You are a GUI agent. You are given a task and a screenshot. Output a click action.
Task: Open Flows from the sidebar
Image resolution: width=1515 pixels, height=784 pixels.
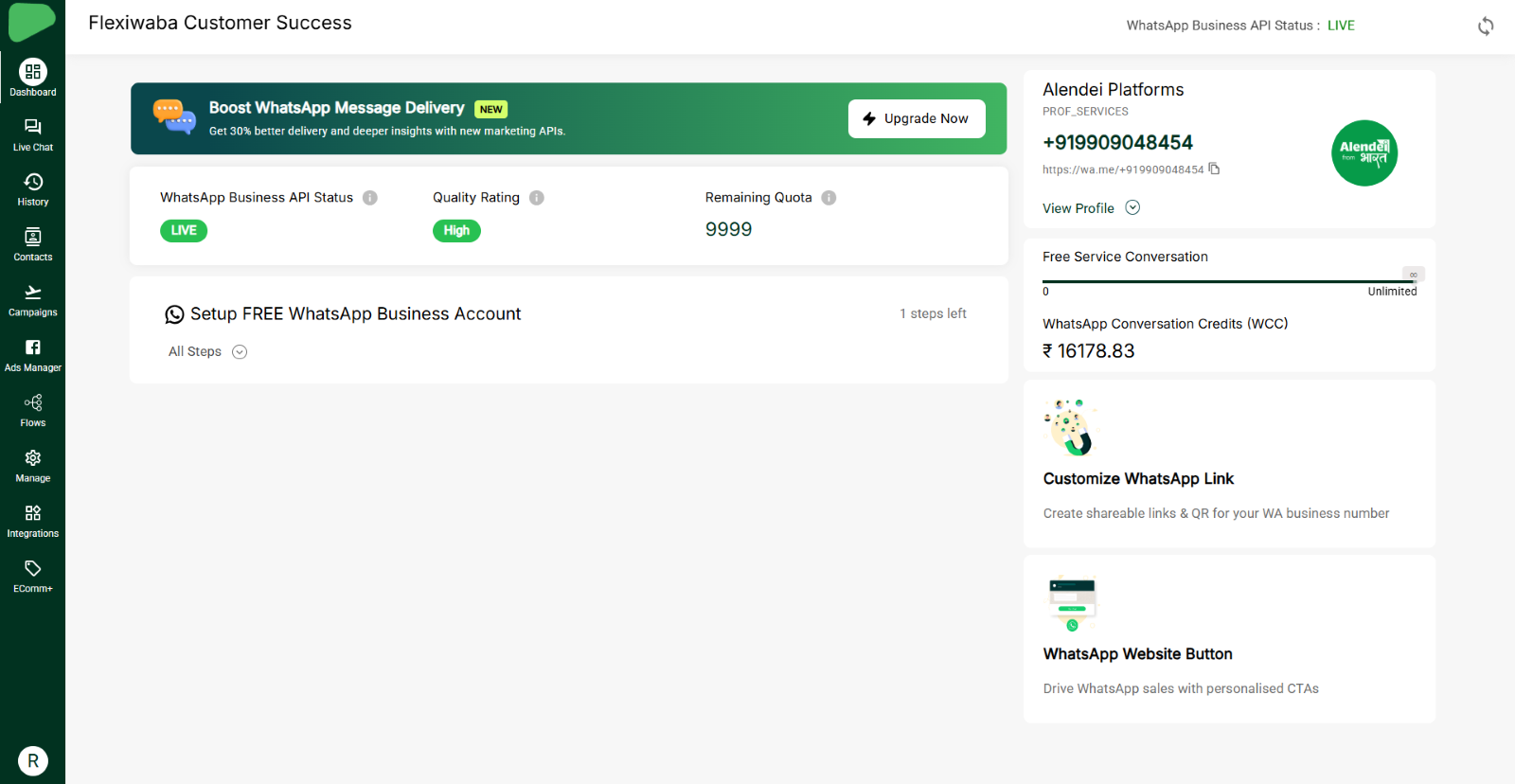pyautogui.click(x=33, y=411)
